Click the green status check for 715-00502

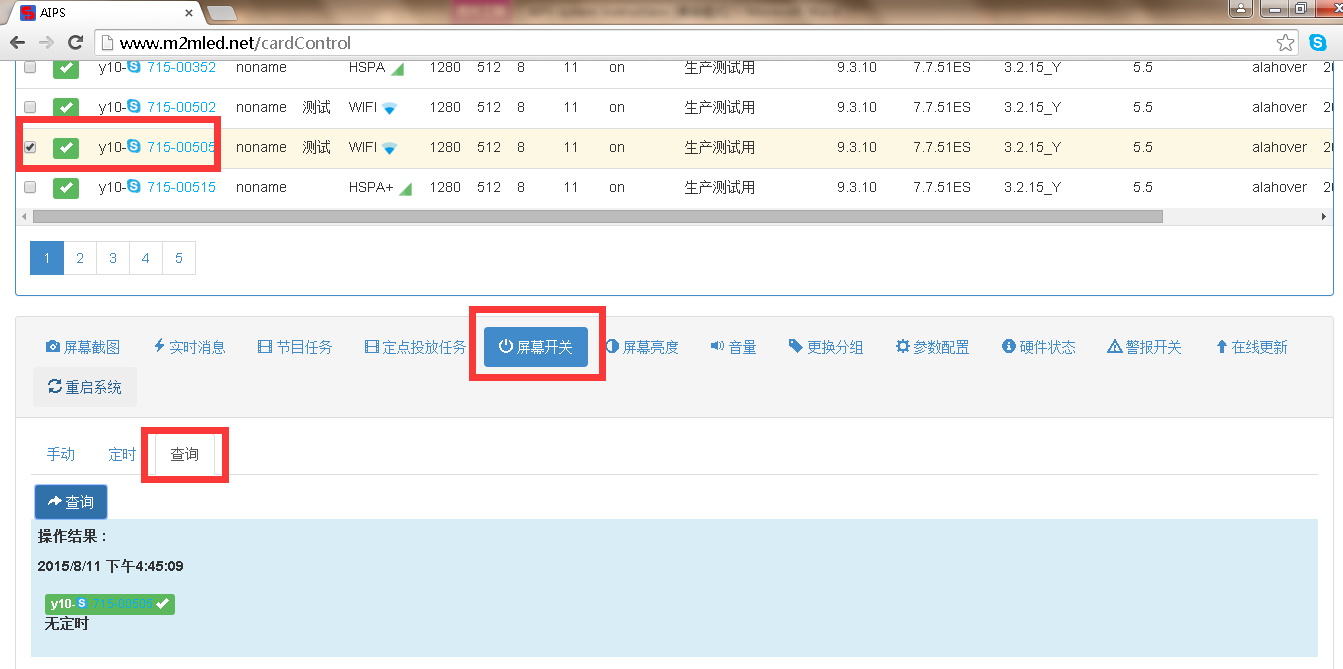pyautogui.click(x=66, y=107)
